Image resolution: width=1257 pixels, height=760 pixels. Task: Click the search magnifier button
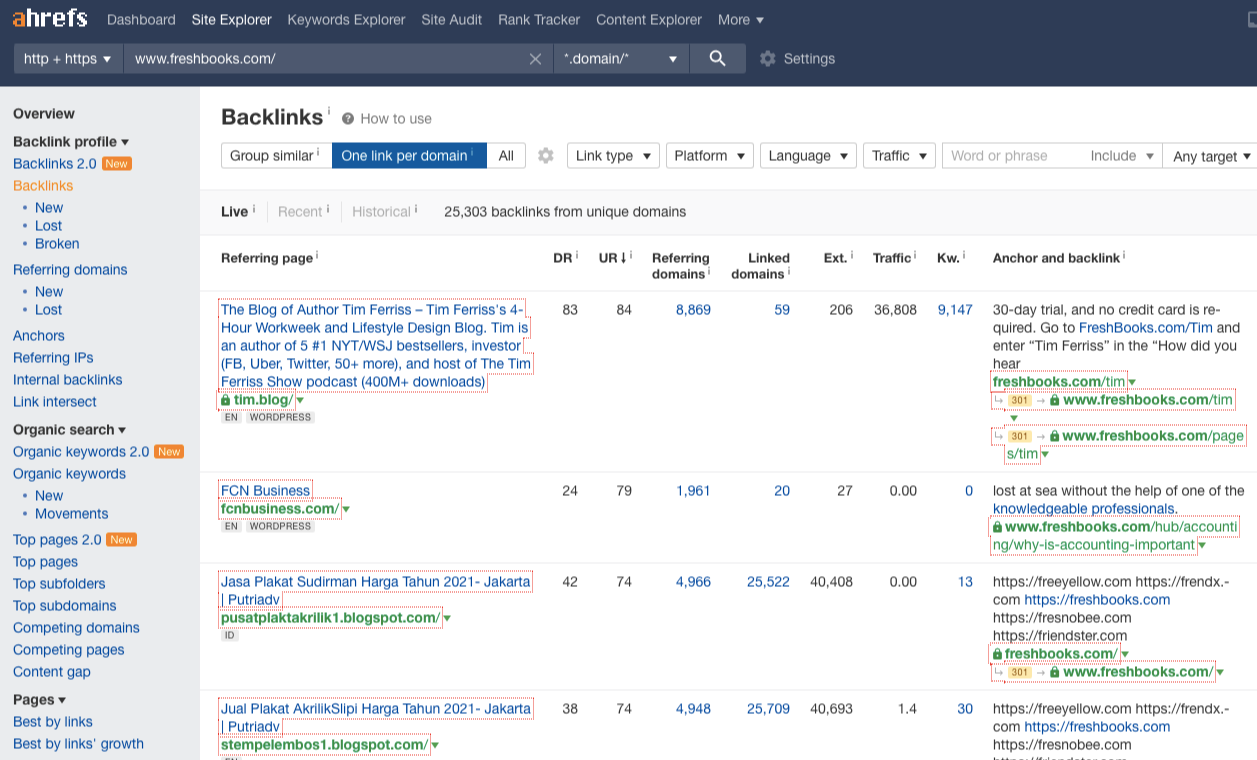tap(717, 58)
